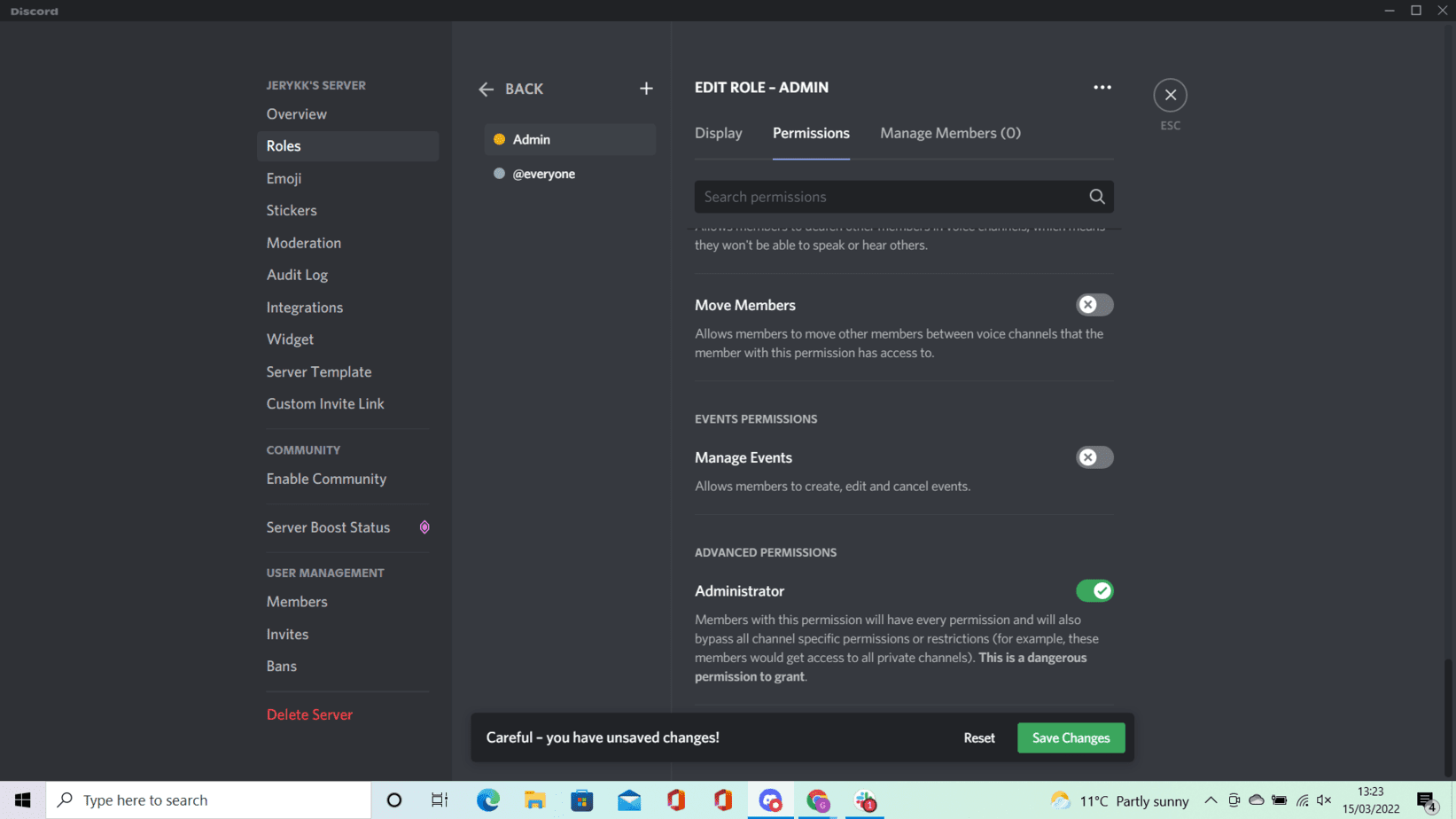Add a new role with the plus icon
Viewport: 1456px width, 819px height.
646,89
